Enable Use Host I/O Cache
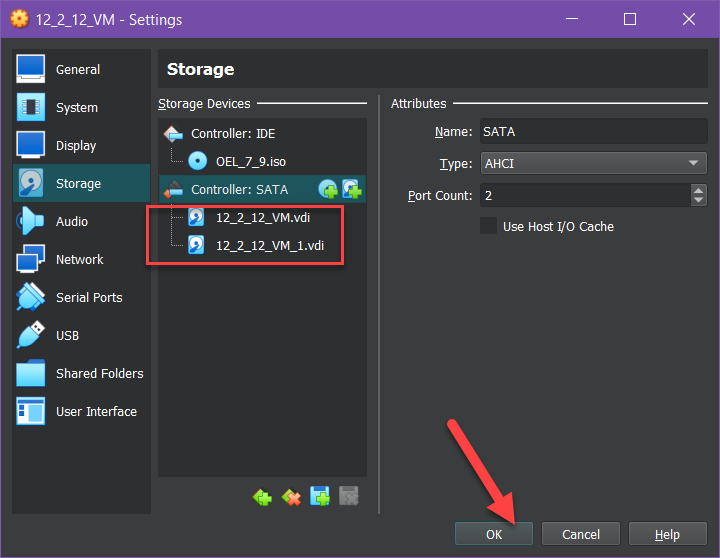Image resolution: width=720 pixels, height=558 pixels. click(489, 226)
